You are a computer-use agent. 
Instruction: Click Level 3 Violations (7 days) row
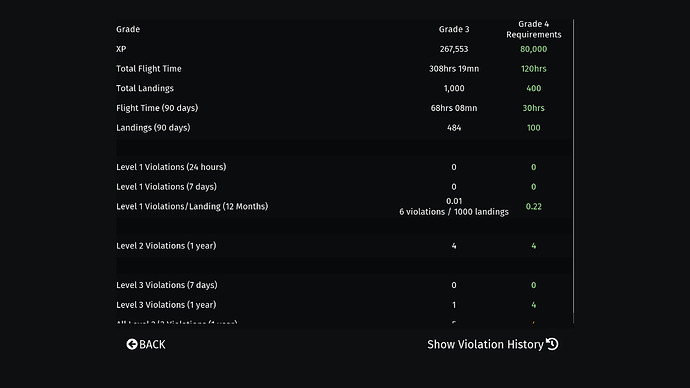tap(344, 285)
